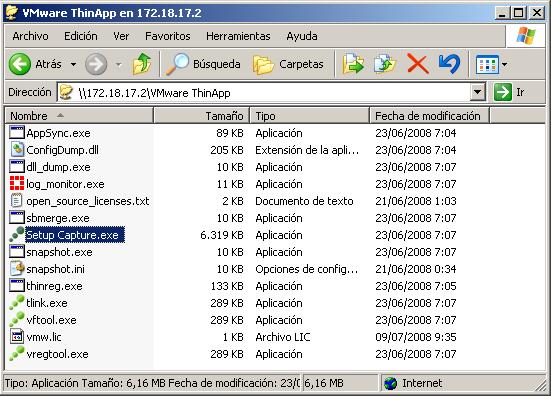Open the Favoritos menu

[x=168, y=36]
